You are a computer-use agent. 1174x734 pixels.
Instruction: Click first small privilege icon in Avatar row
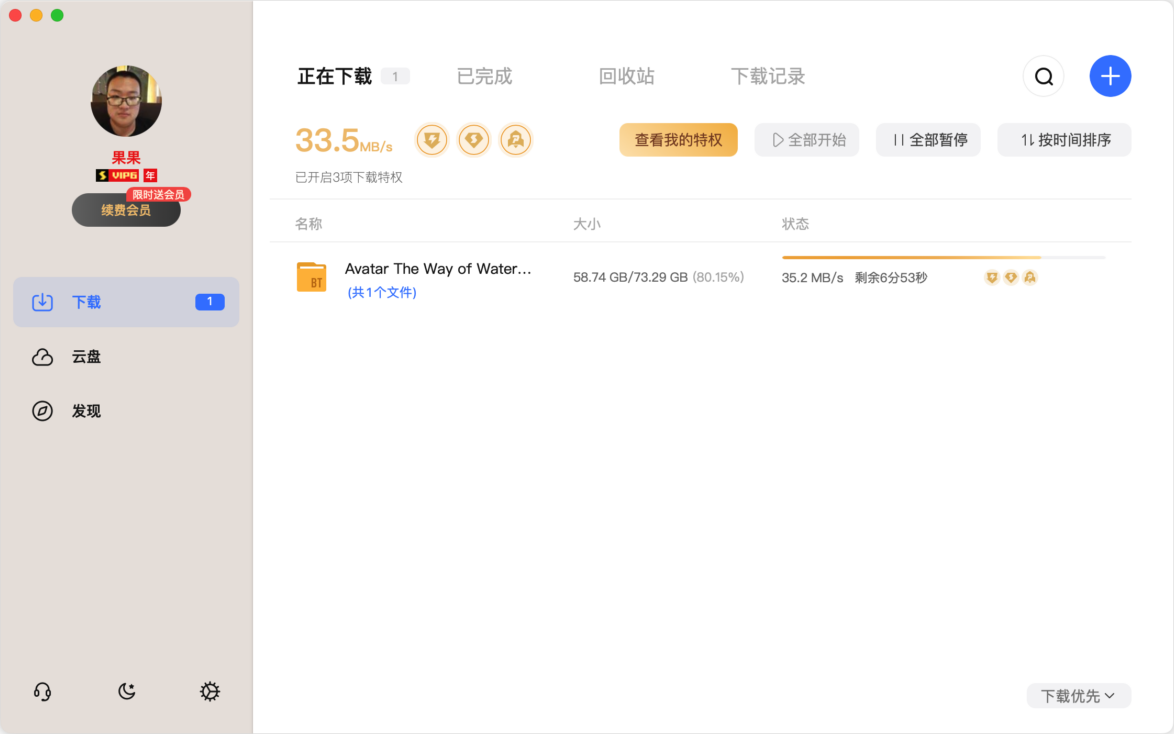click(991, 278)
